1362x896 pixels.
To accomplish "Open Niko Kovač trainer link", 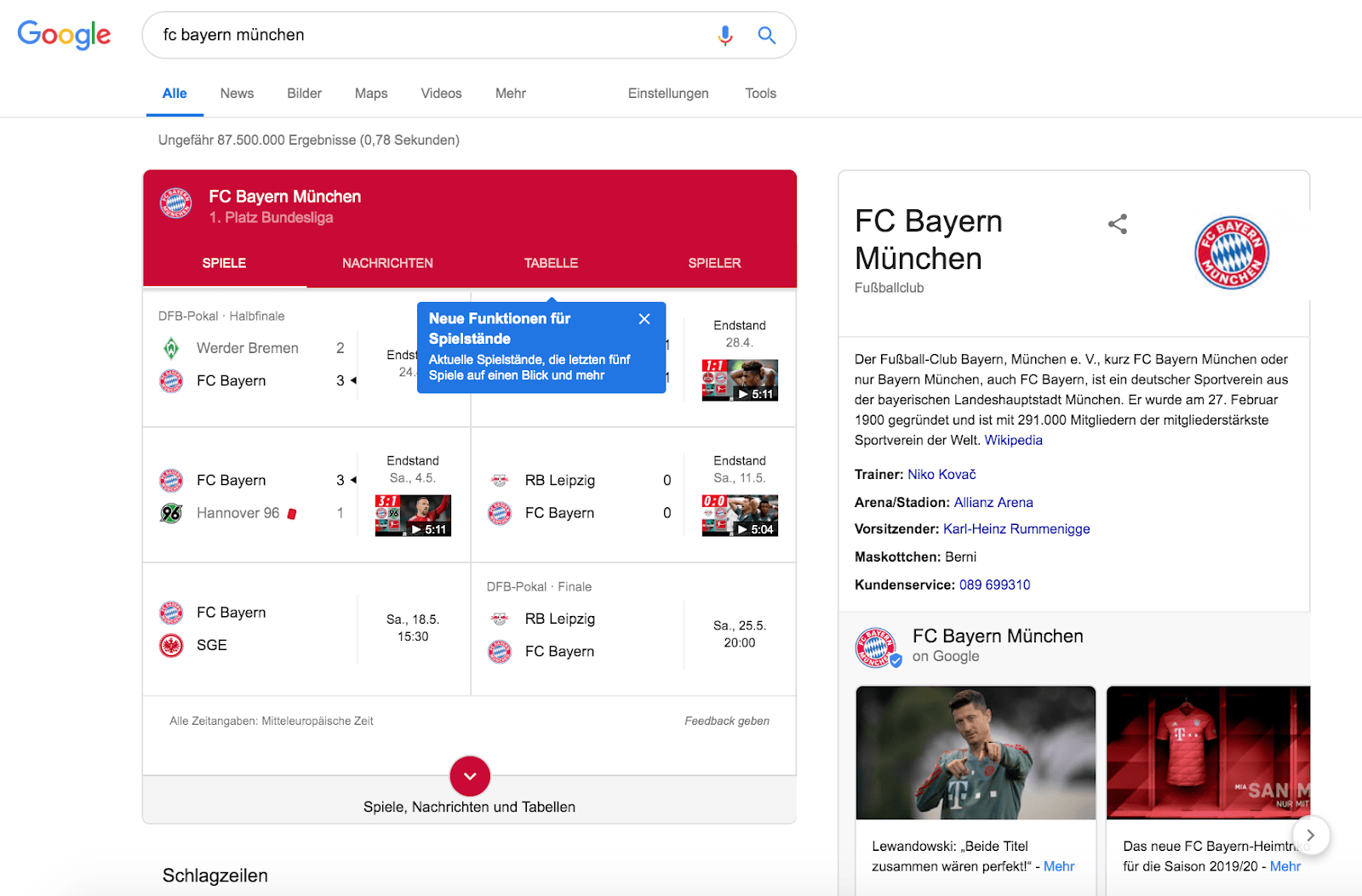I will [941, 475].
